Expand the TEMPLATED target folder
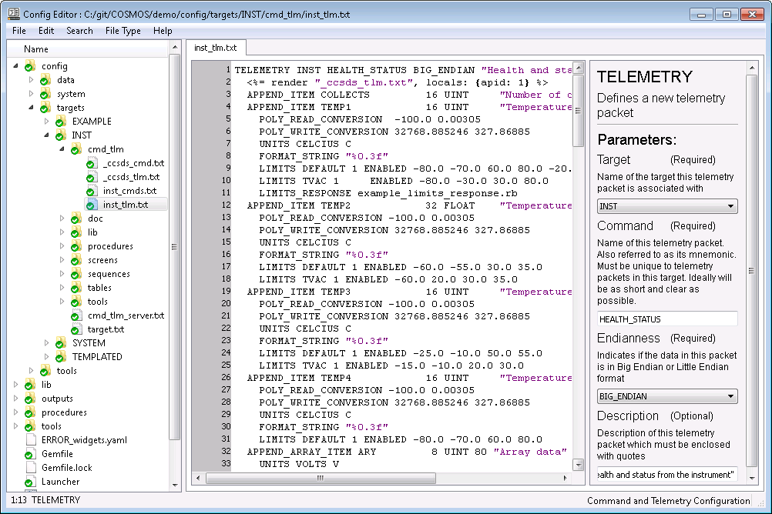 46,356
